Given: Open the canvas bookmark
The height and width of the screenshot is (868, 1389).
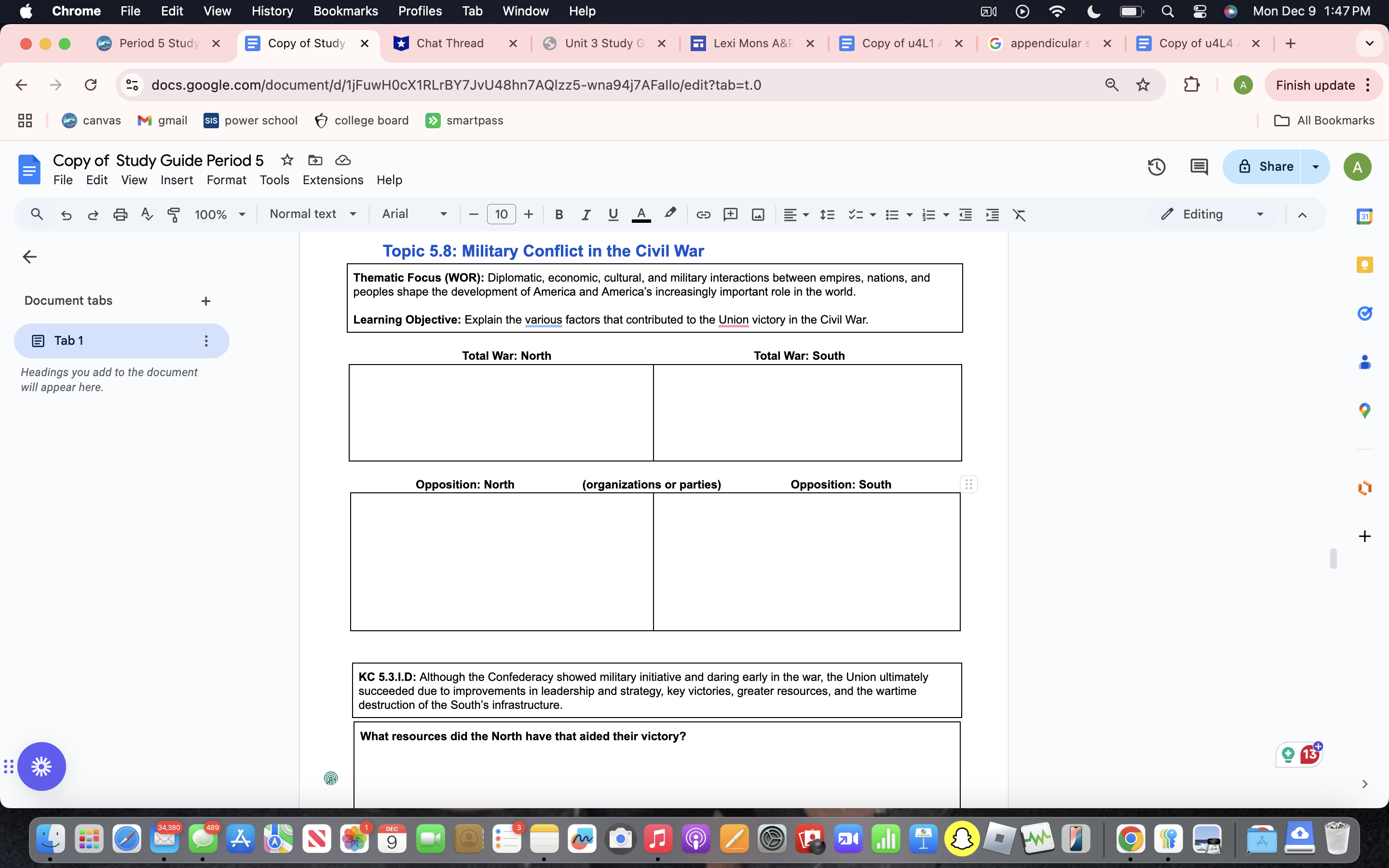Looking at the screenshot, I should coord(91,120).
